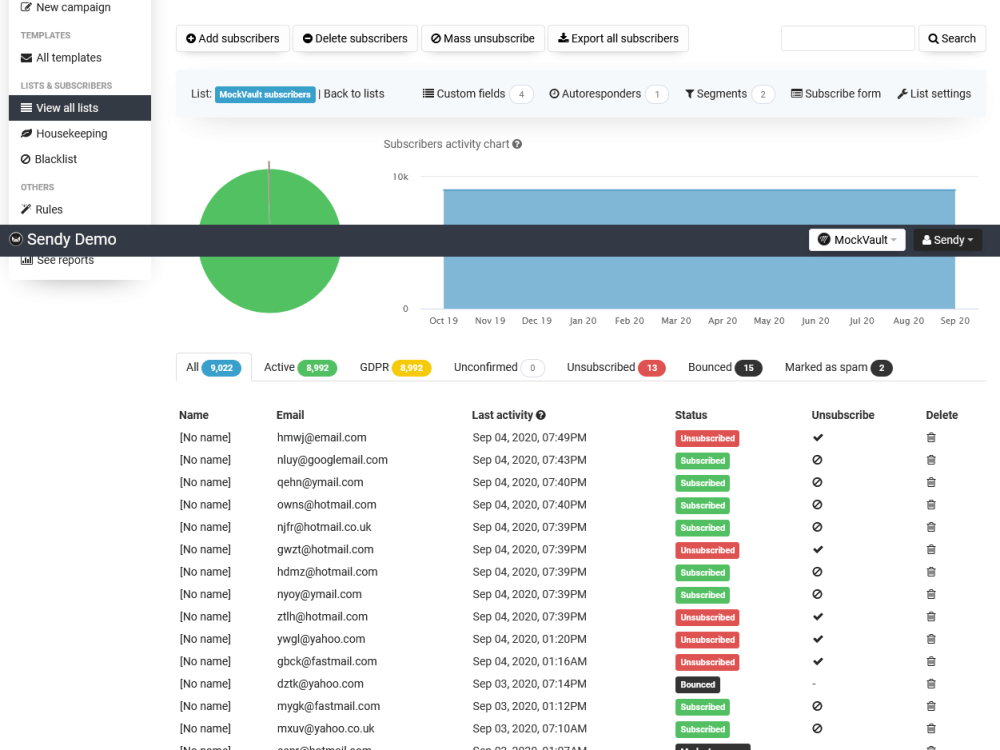
Task: Click checkmark to resubscribe ztlh@hotmail.com
Action: (x=818, y=617)
